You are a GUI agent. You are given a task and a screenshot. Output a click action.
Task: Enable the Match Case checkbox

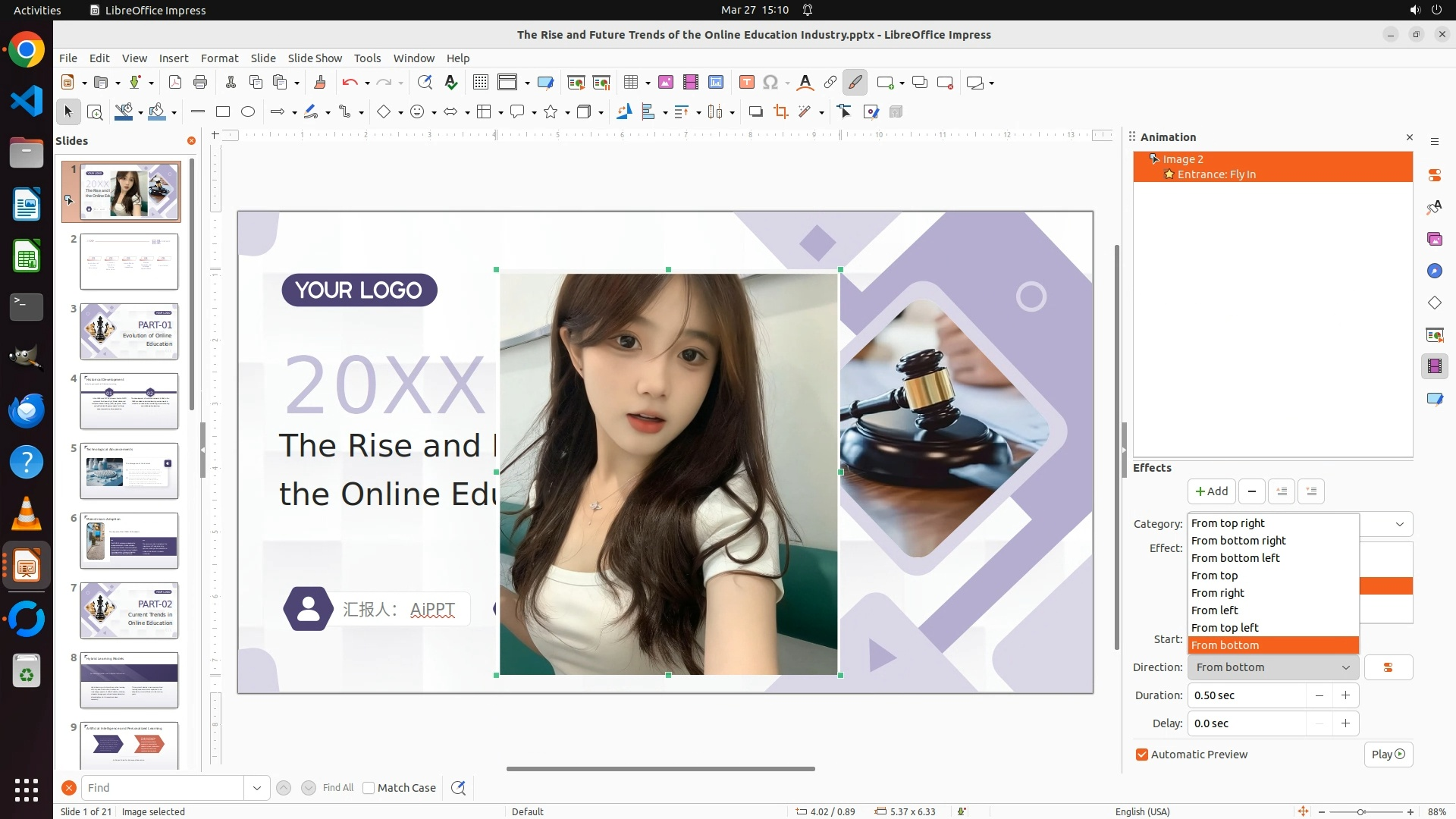pyautogui.click(x=369, y=788)
